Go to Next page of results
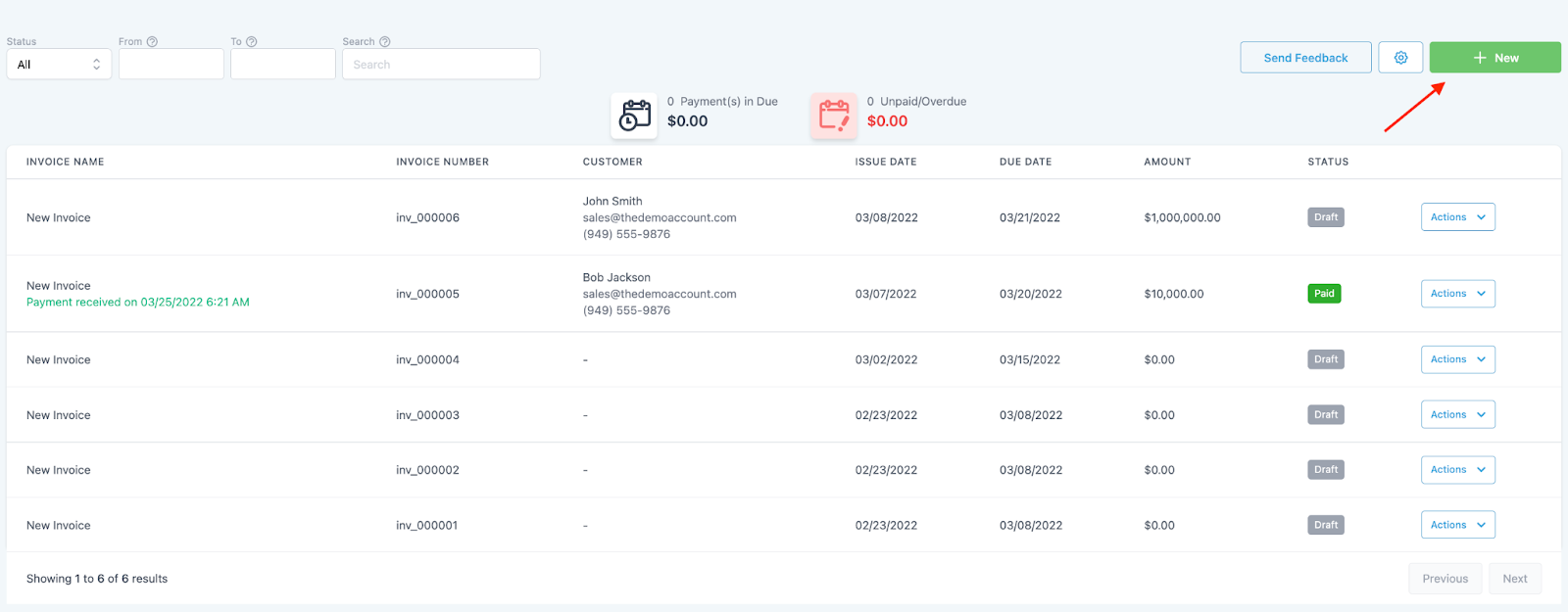1568x612 pixels. point(1514,579)
